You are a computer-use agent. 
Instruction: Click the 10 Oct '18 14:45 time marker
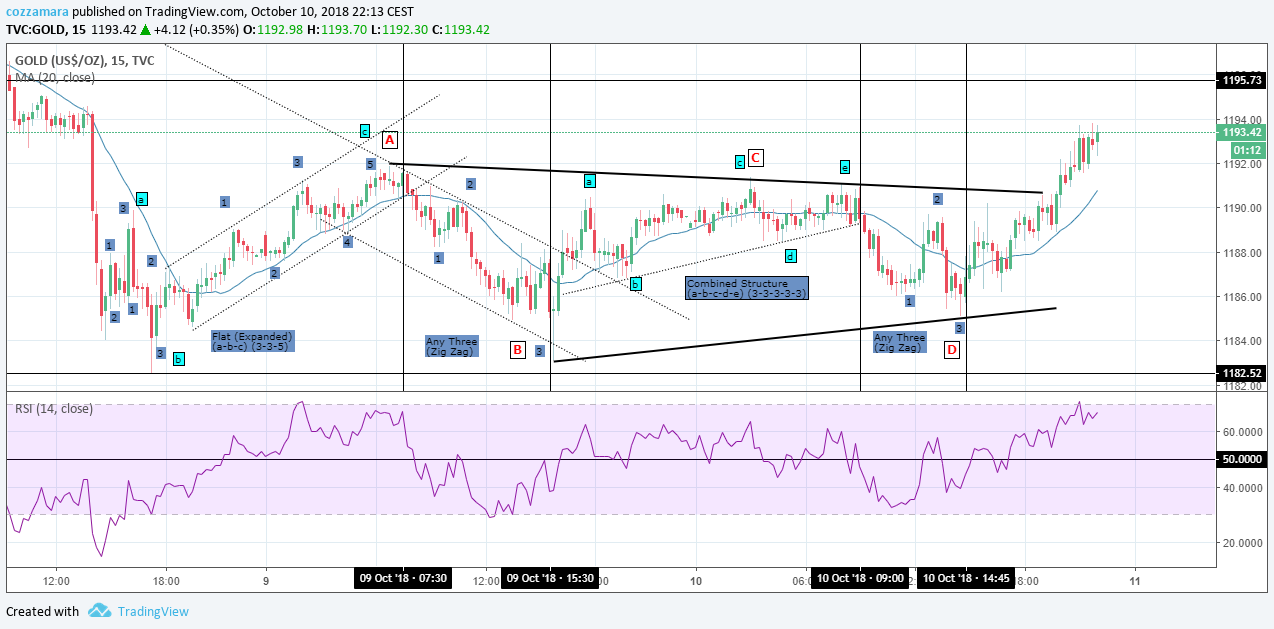tap(966, 579)
